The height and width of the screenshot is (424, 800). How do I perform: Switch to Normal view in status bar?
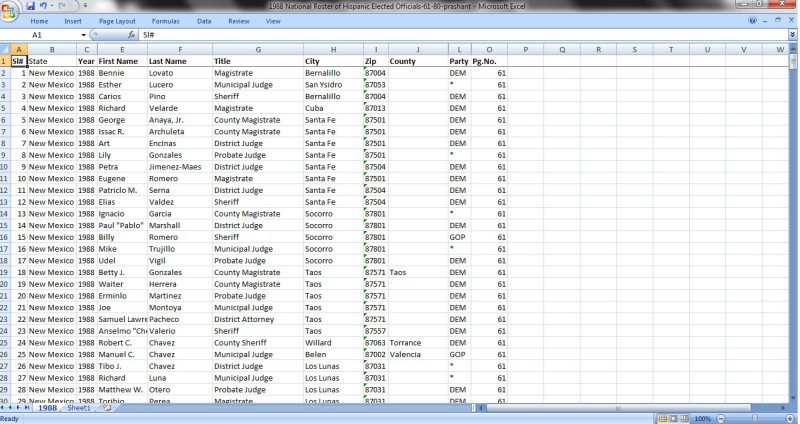(x=661, y=418)
